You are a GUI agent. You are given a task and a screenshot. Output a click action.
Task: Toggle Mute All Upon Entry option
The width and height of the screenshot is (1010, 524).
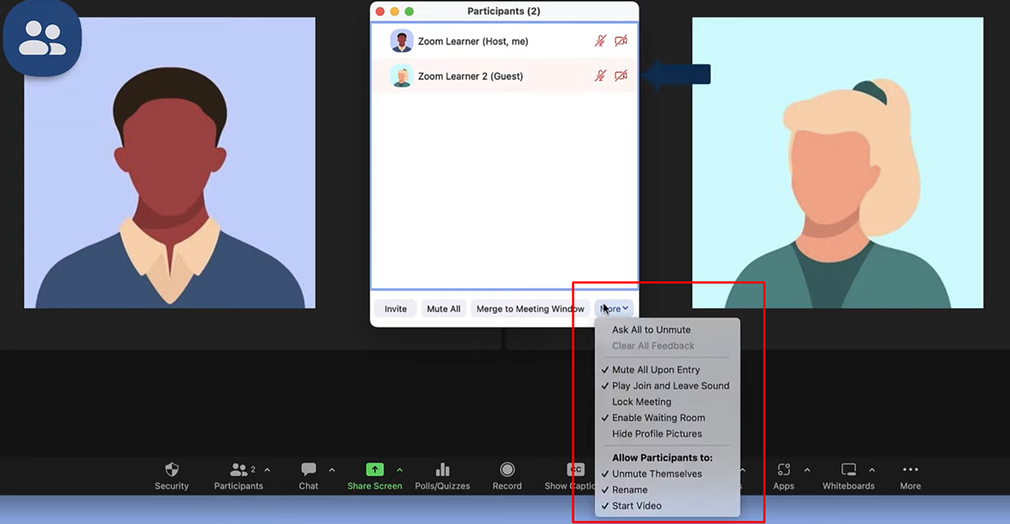(x=656, y=370)
